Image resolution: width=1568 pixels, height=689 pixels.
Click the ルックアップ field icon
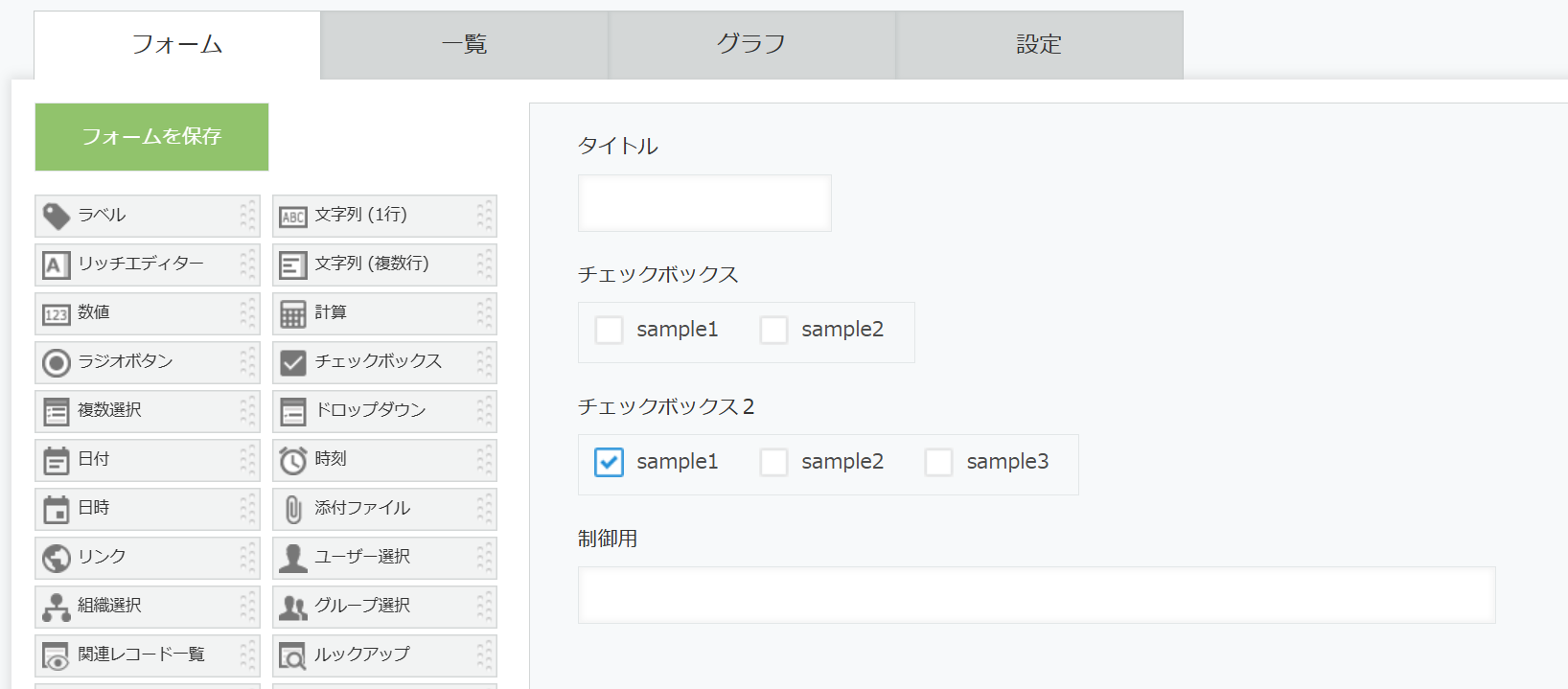pyautogui.click(x=293, y=656)
